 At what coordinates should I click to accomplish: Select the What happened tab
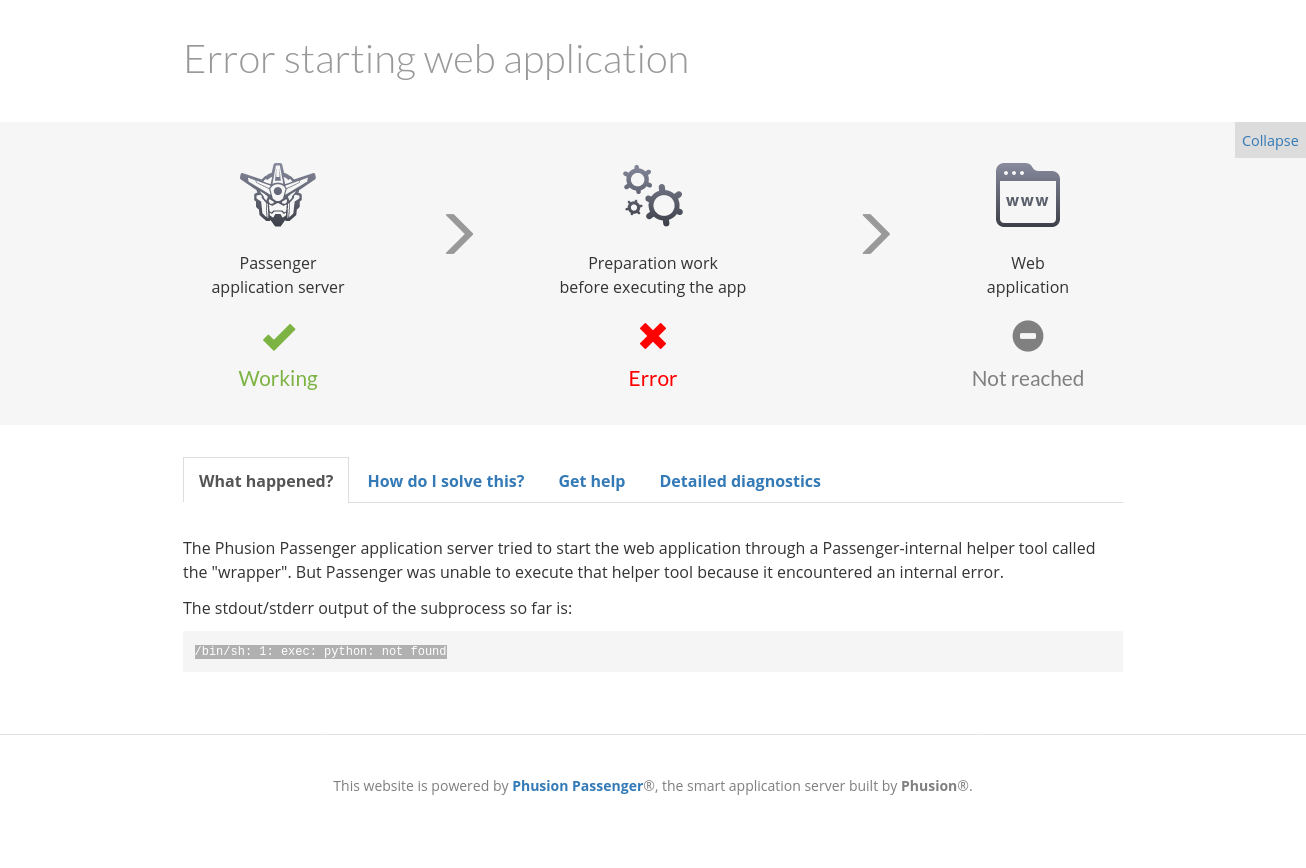pos(266,481)
